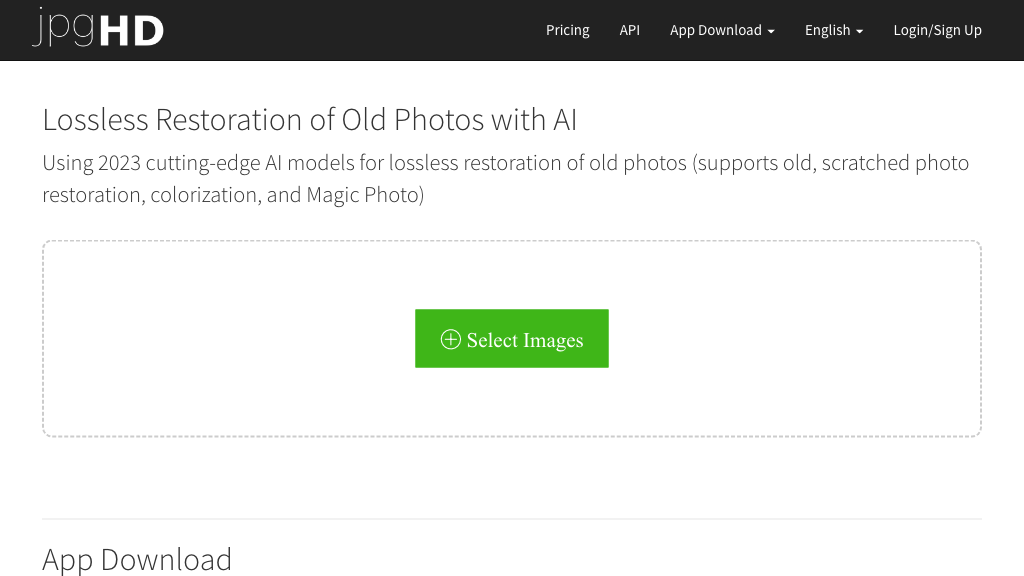Click the caret arrow beside App Download

coord(771,31)
